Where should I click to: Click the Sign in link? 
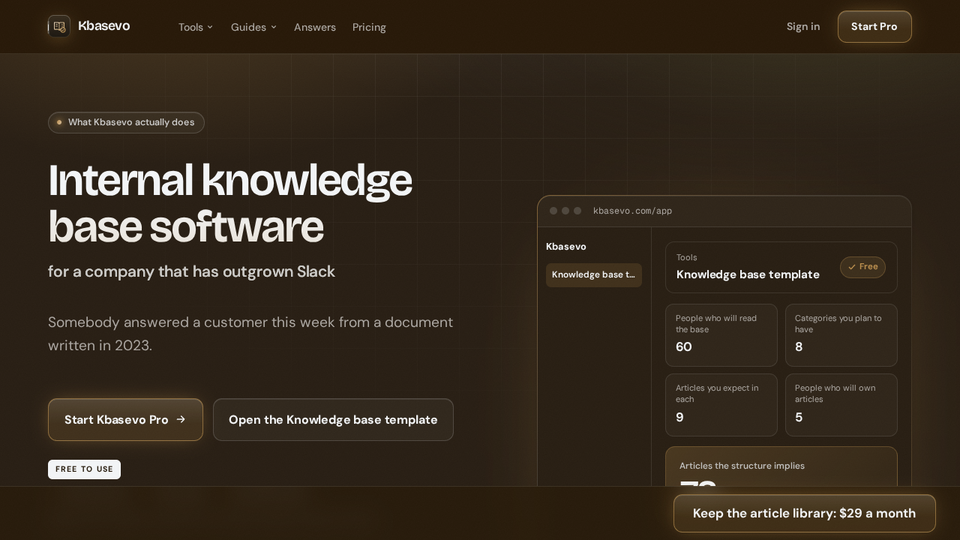(x=803, y=26)
